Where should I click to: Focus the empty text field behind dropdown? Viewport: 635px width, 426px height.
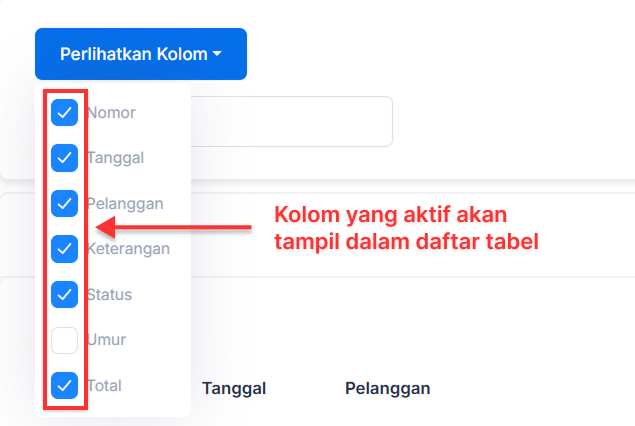coord(292,121)
